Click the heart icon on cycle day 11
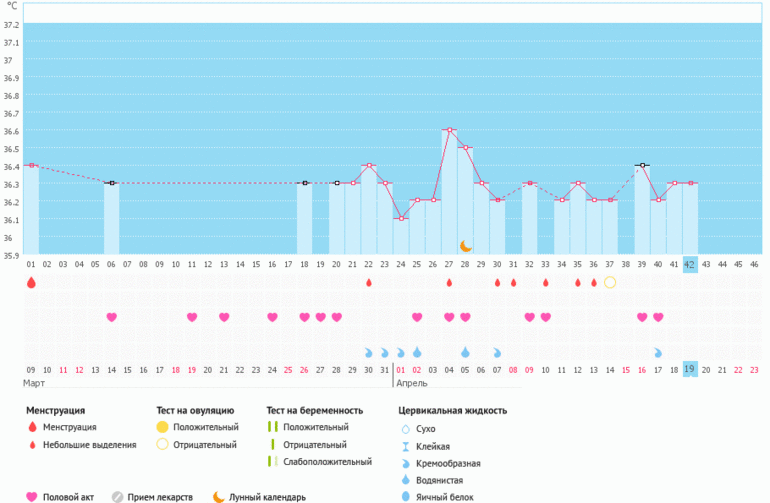The image size is (770, 503). pyautogui.click(x=192, y=317)
